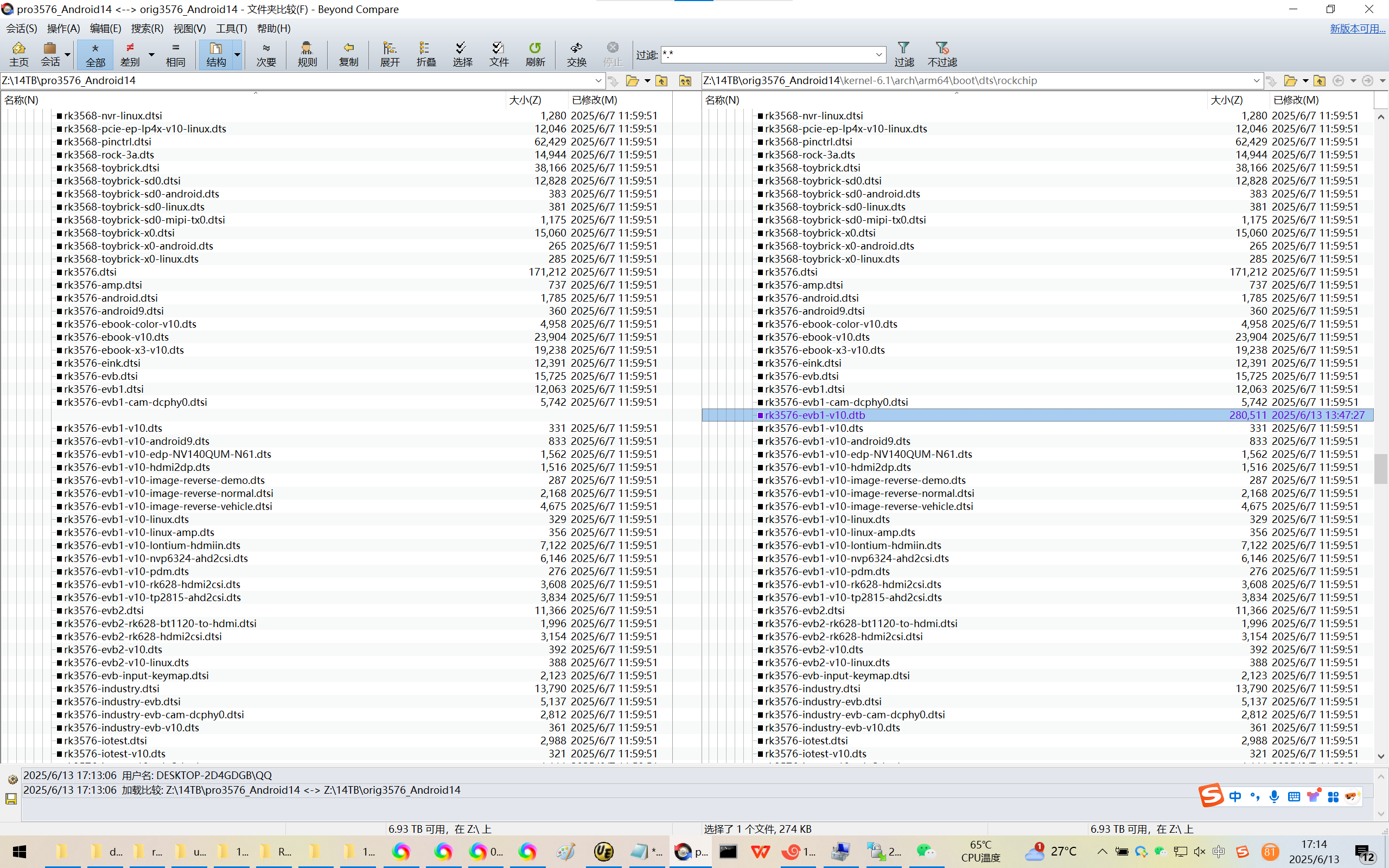Toggle the 全部 show-all display filter

point(95,54)
